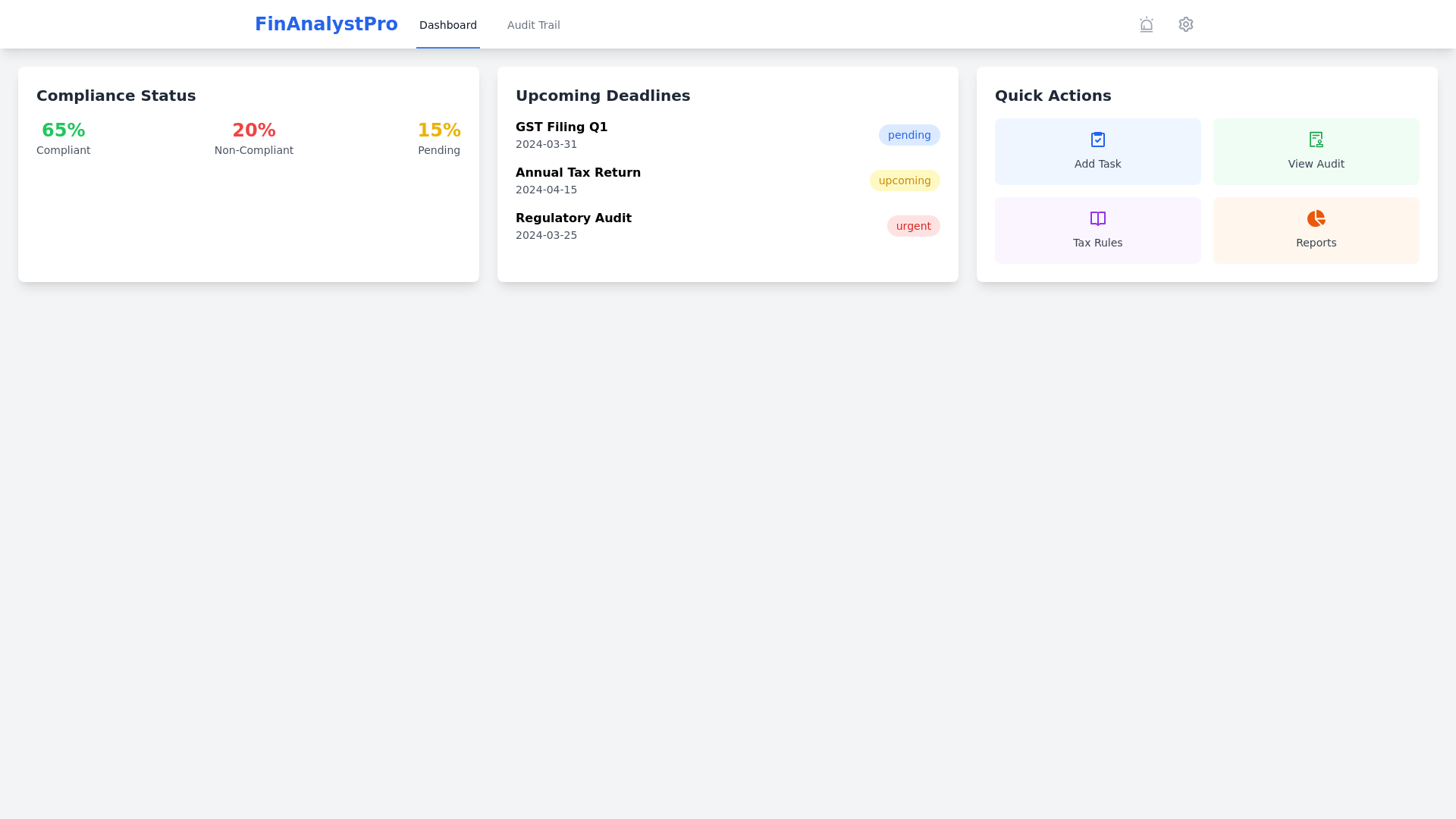The image size is (1456, 819).
Task: Open the notification bell icon
Action: coord(1146,24)
